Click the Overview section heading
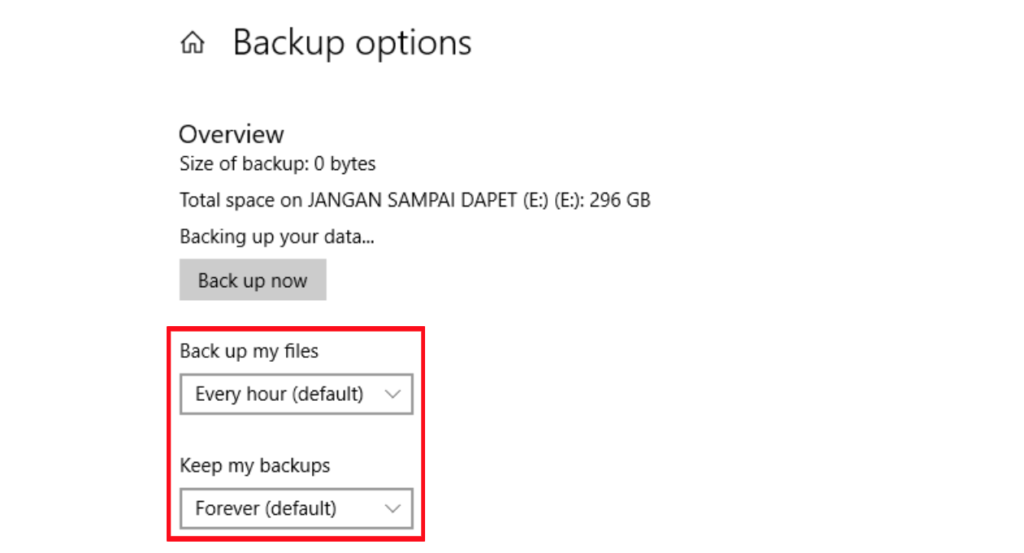 231,134
